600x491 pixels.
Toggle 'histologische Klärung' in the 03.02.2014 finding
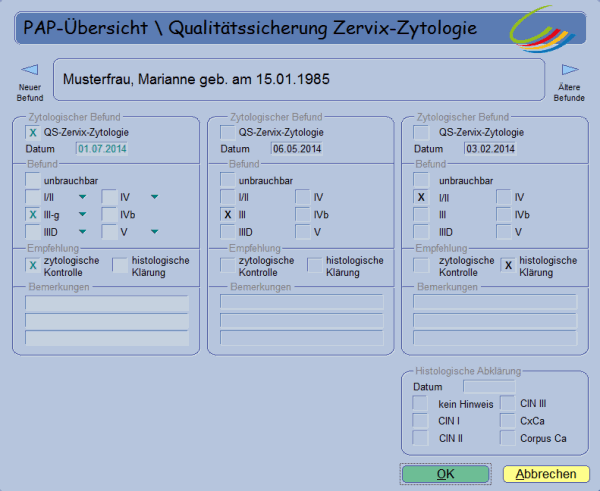pyautogui.click(x=508, y=265)
